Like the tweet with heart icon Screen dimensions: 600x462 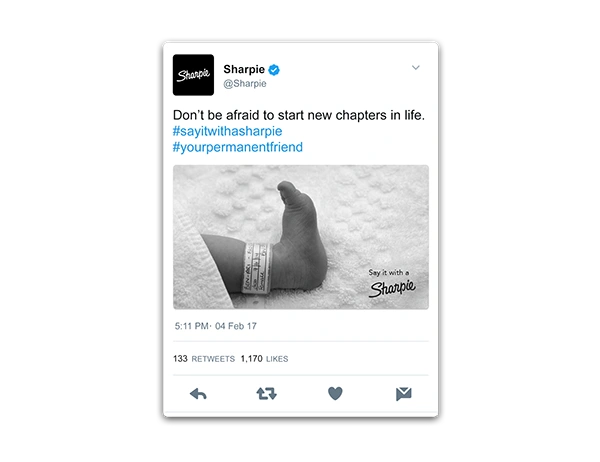pyautogui.click(x=335, y=393)
